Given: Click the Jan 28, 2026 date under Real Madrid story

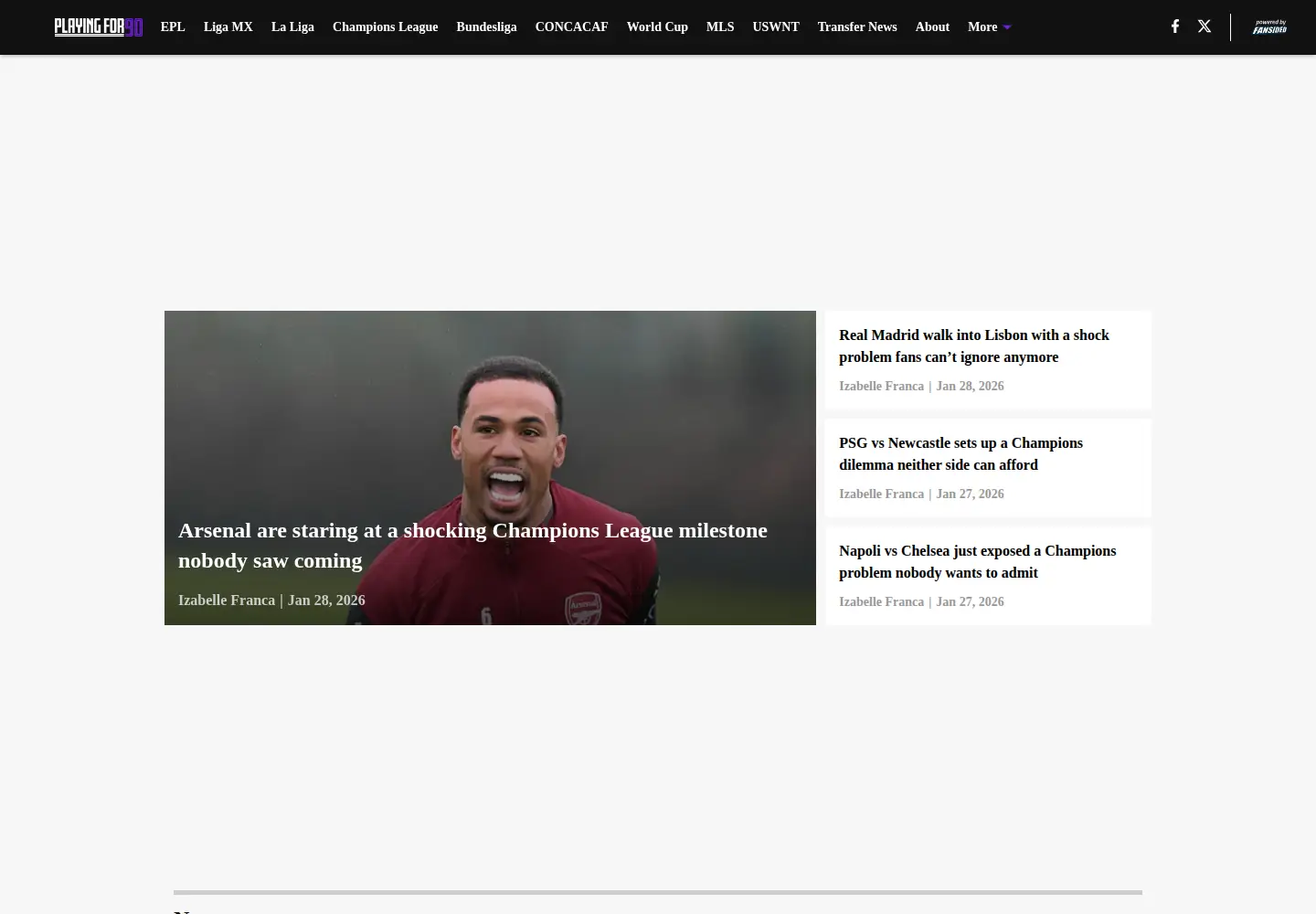Looking at the screenshot, I should (x=970, y=387).
